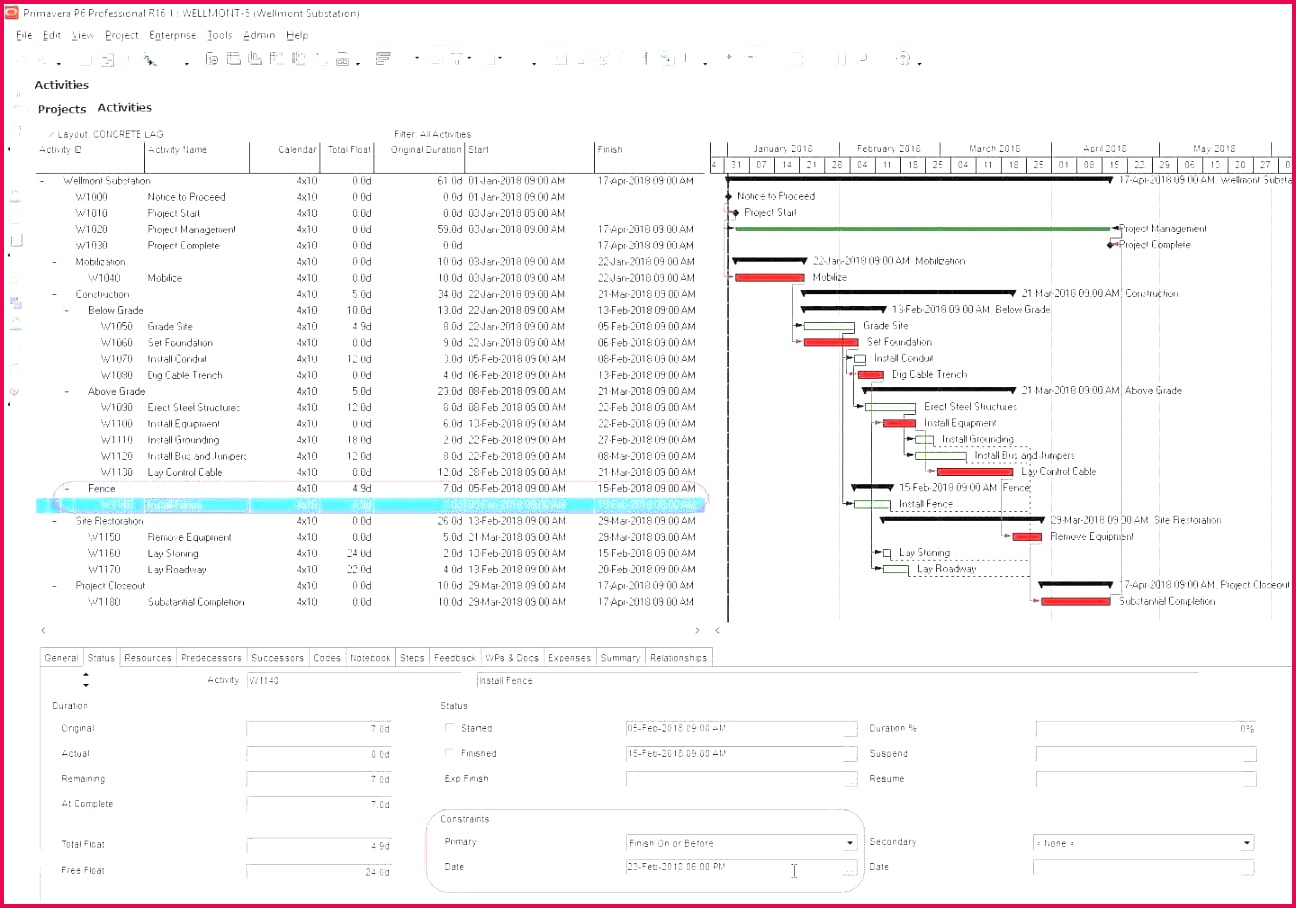Tick the Started checkbox

[x=450, y=728]
